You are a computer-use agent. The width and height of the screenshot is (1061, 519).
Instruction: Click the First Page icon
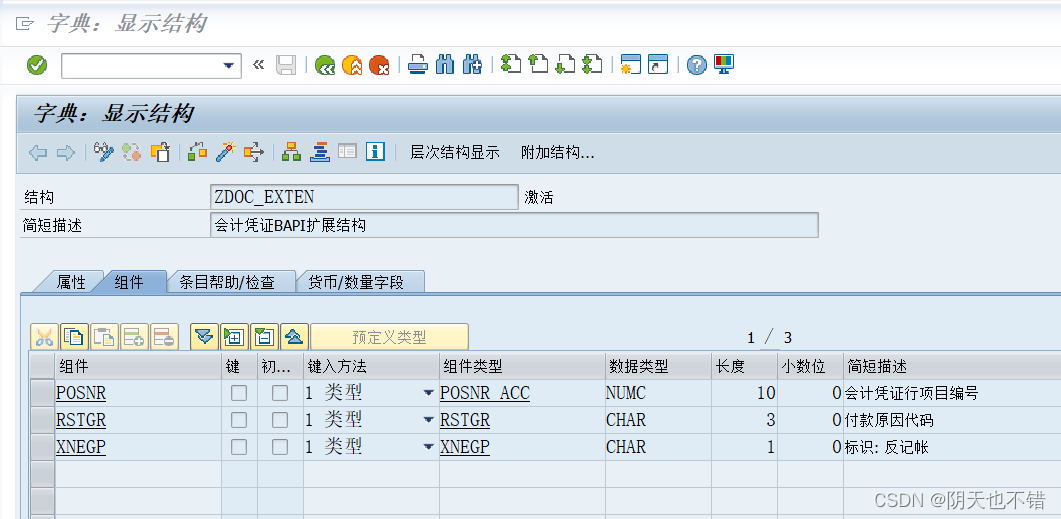(x=511, y=65)
